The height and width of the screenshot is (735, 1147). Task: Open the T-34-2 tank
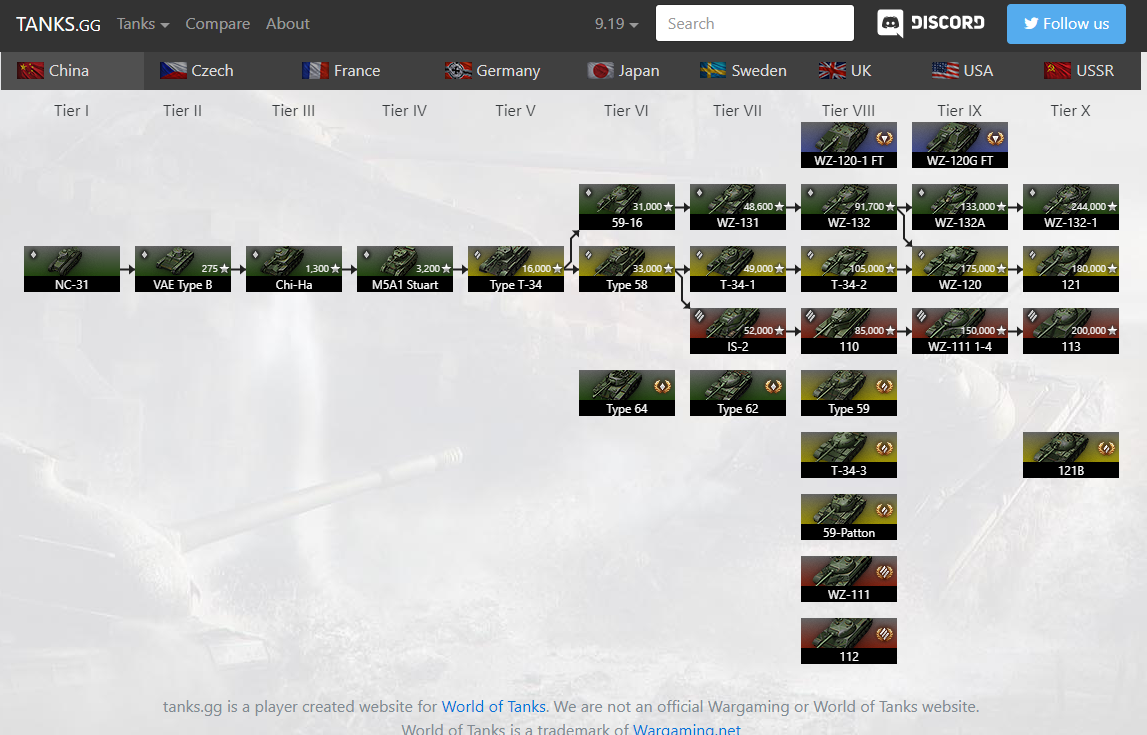click(849, 269)
